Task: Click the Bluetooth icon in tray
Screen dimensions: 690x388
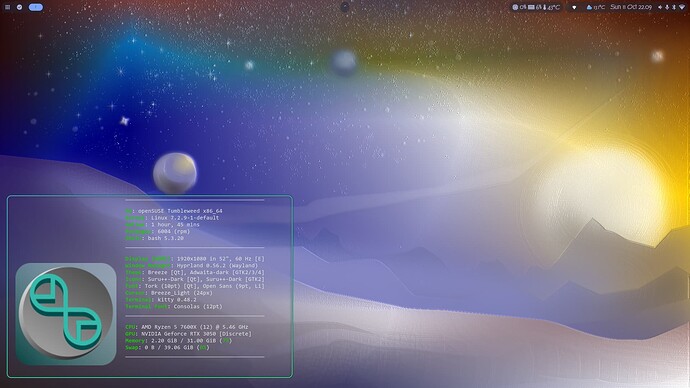Action: point(674,7)
